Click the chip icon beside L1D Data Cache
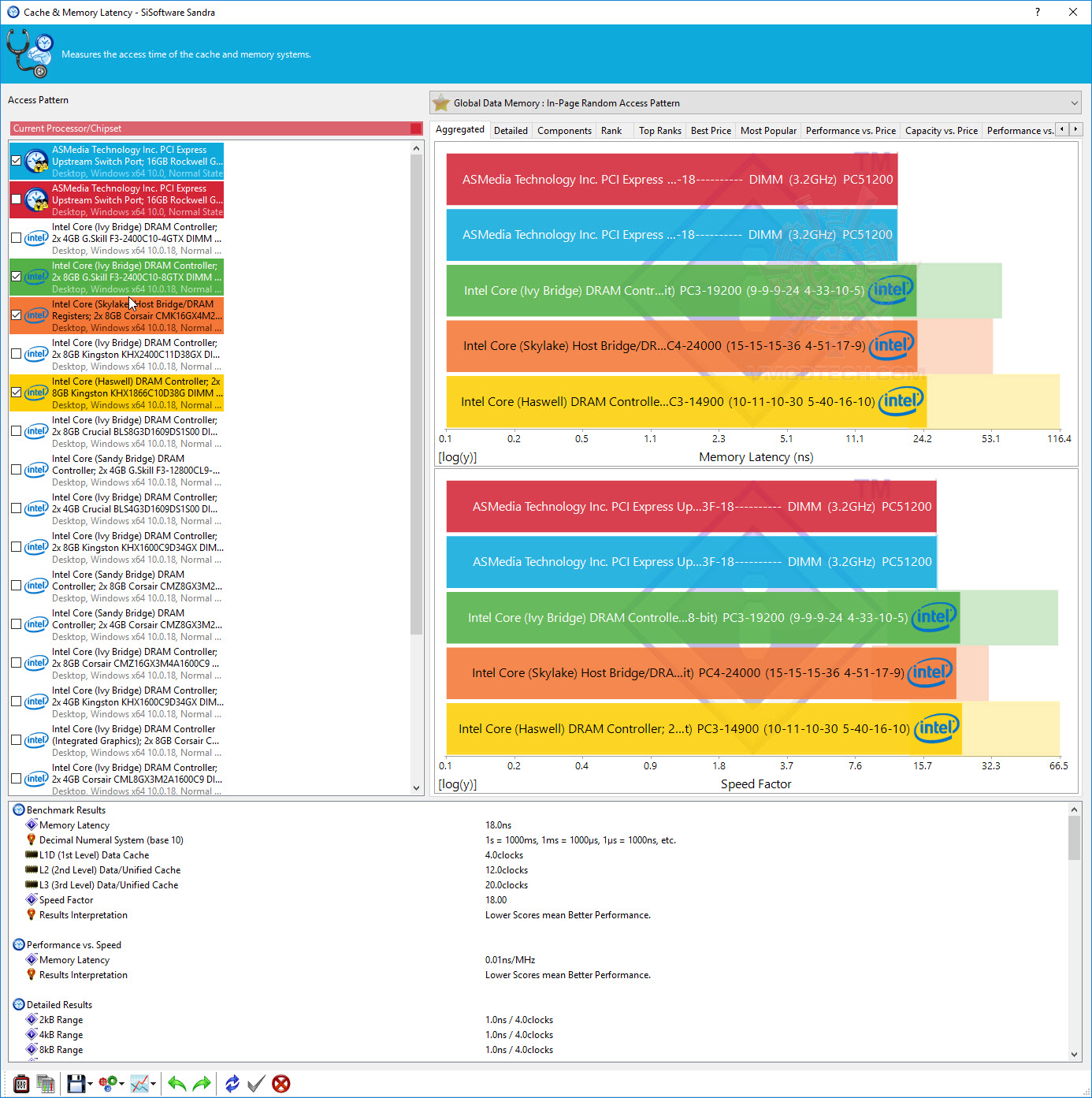Viewport: 1092px width, 1098px height. coord(32,854)
